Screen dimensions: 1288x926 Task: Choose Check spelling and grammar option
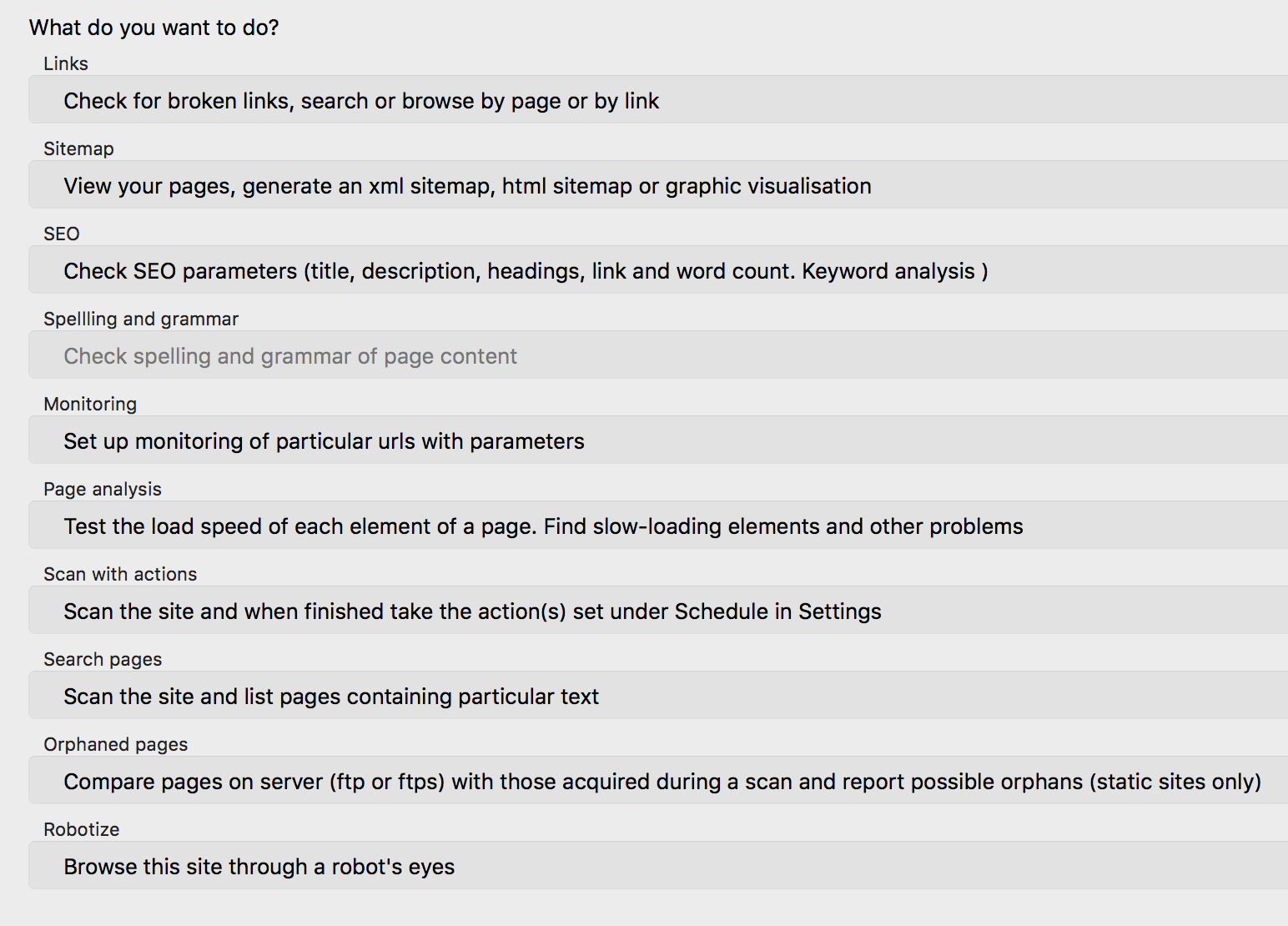click(658, 355)
